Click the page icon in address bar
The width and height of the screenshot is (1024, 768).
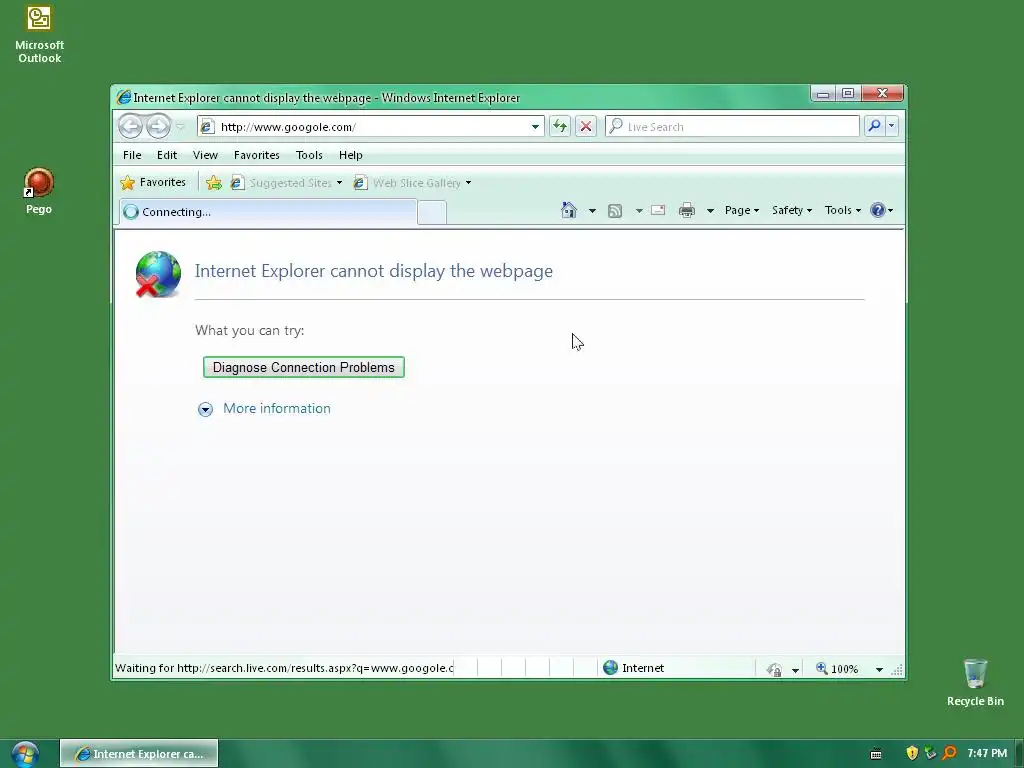coord(207,127)
